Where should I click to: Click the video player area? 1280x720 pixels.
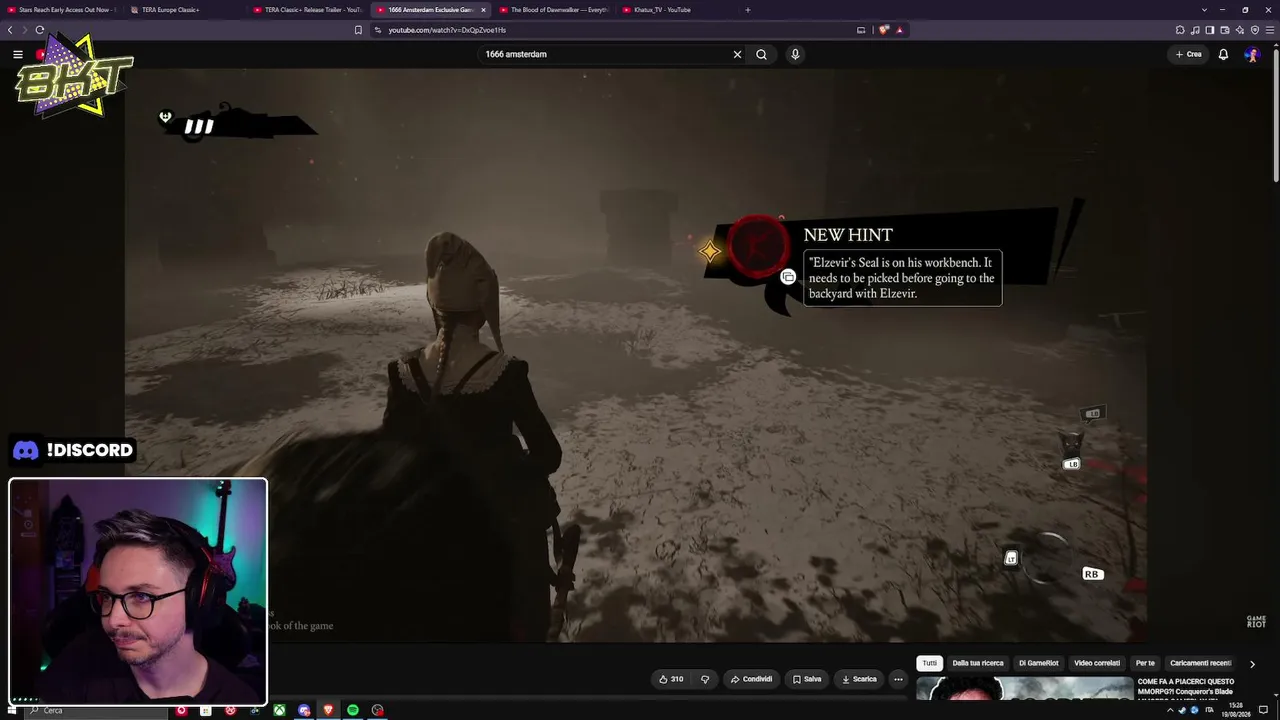coord(636,355)
